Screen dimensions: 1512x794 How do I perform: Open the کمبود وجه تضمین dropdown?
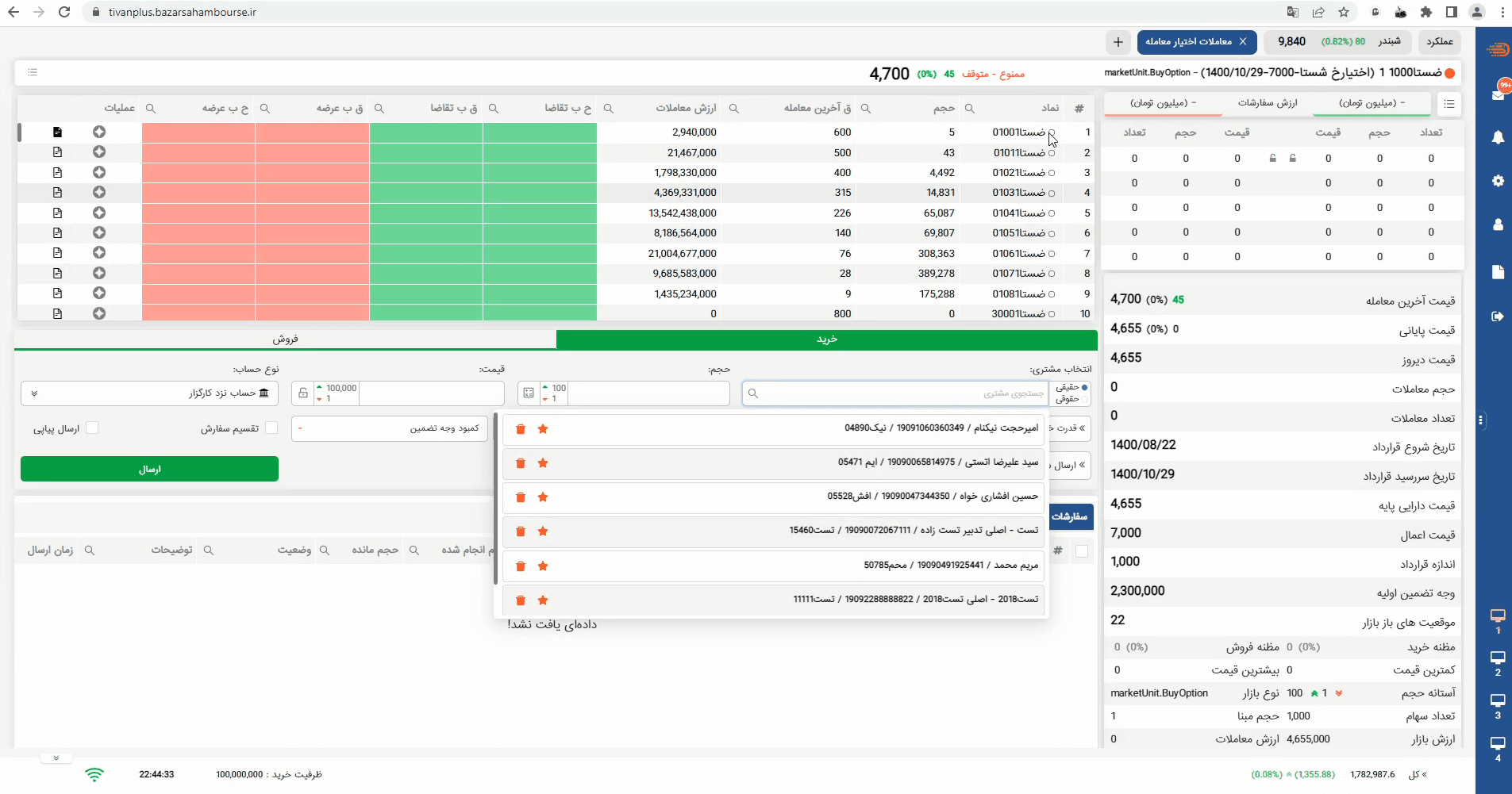[390, 428]
